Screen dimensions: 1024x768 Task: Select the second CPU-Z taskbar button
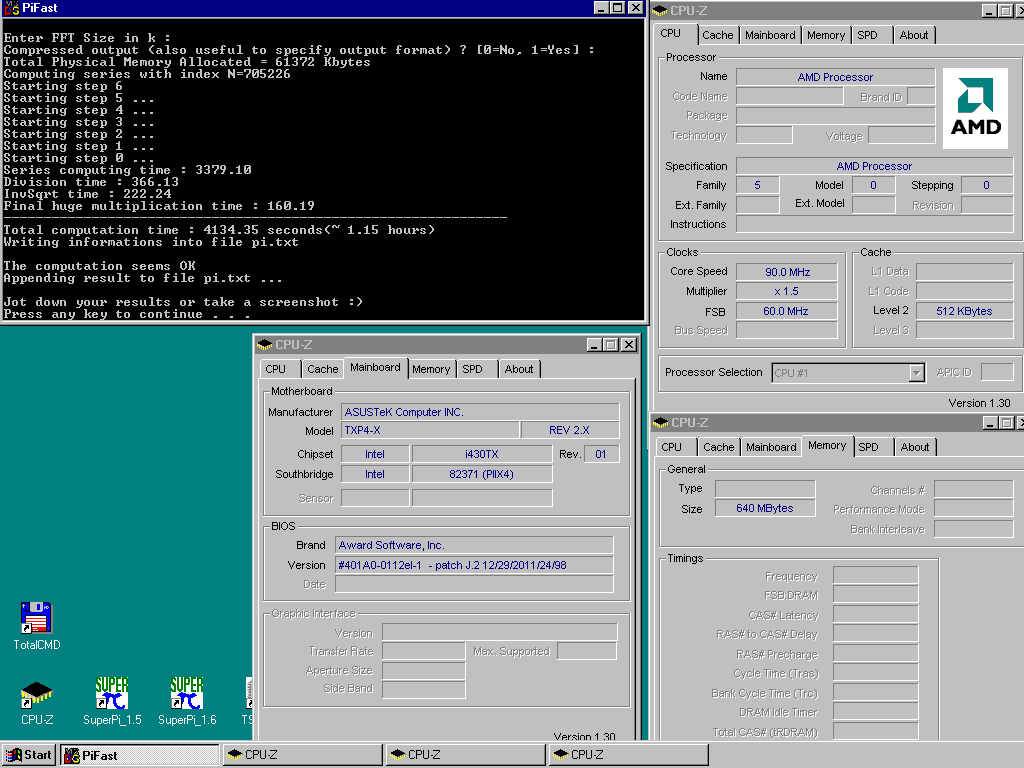point(465,755)
